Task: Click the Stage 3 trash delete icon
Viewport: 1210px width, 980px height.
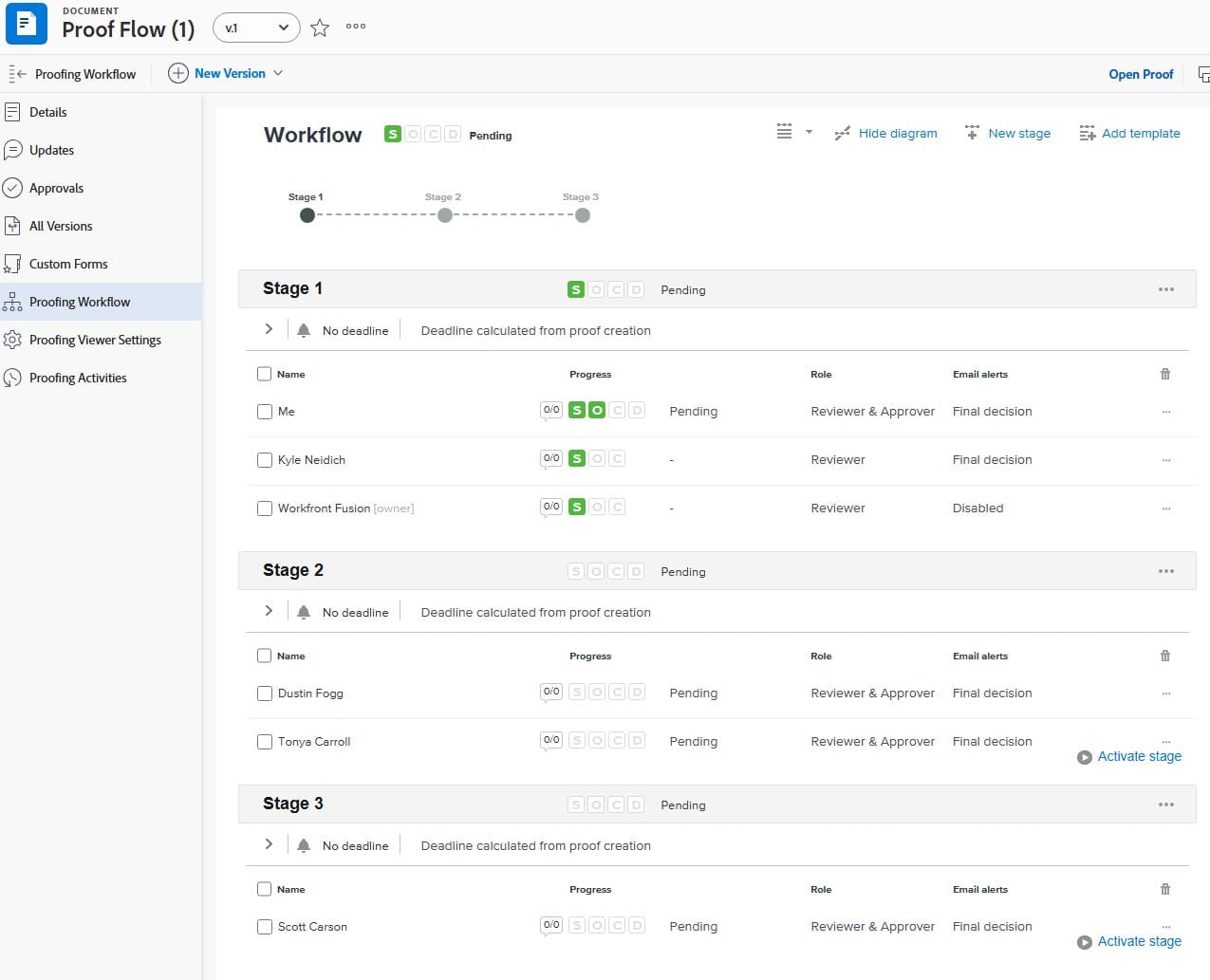Action: (1165, 889)
